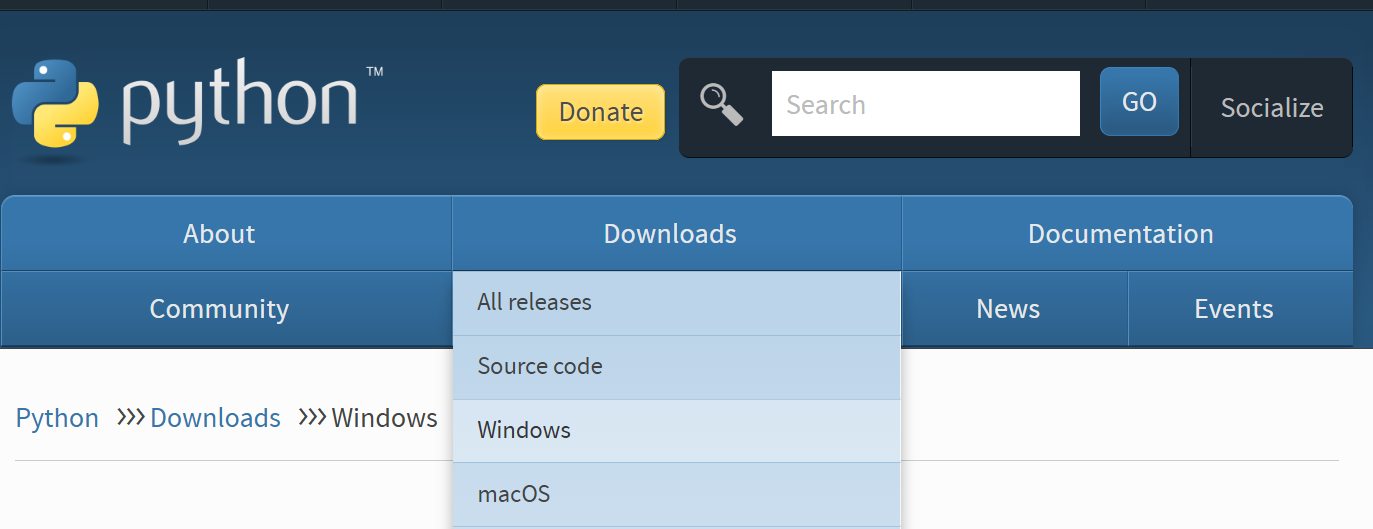Click the yellow Donate button

pyautogui.click(x=601, y=112)
